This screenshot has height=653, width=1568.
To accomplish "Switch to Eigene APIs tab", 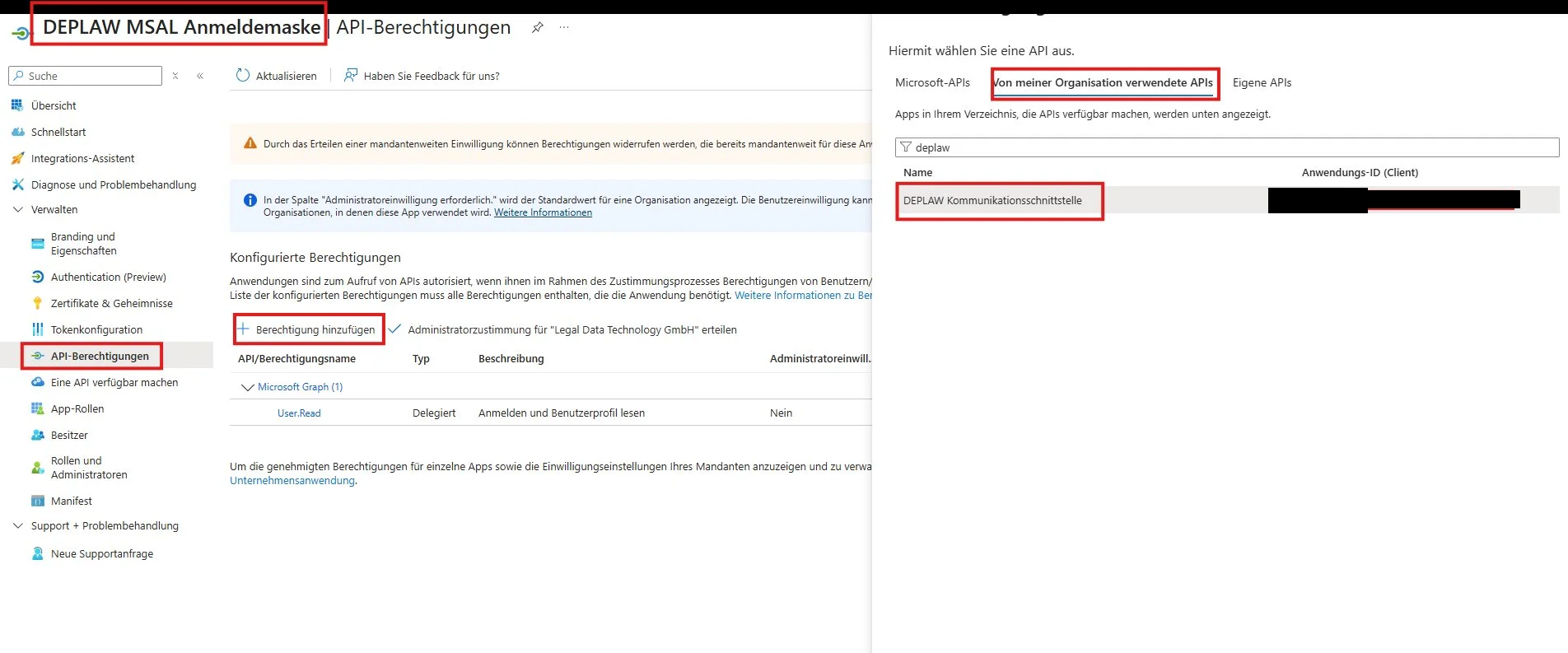I will point(1262,82).
